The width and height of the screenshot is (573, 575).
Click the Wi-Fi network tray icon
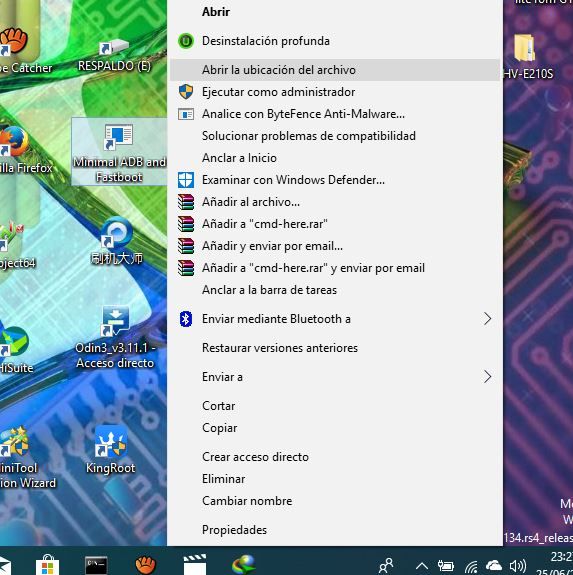click(471, 567)
